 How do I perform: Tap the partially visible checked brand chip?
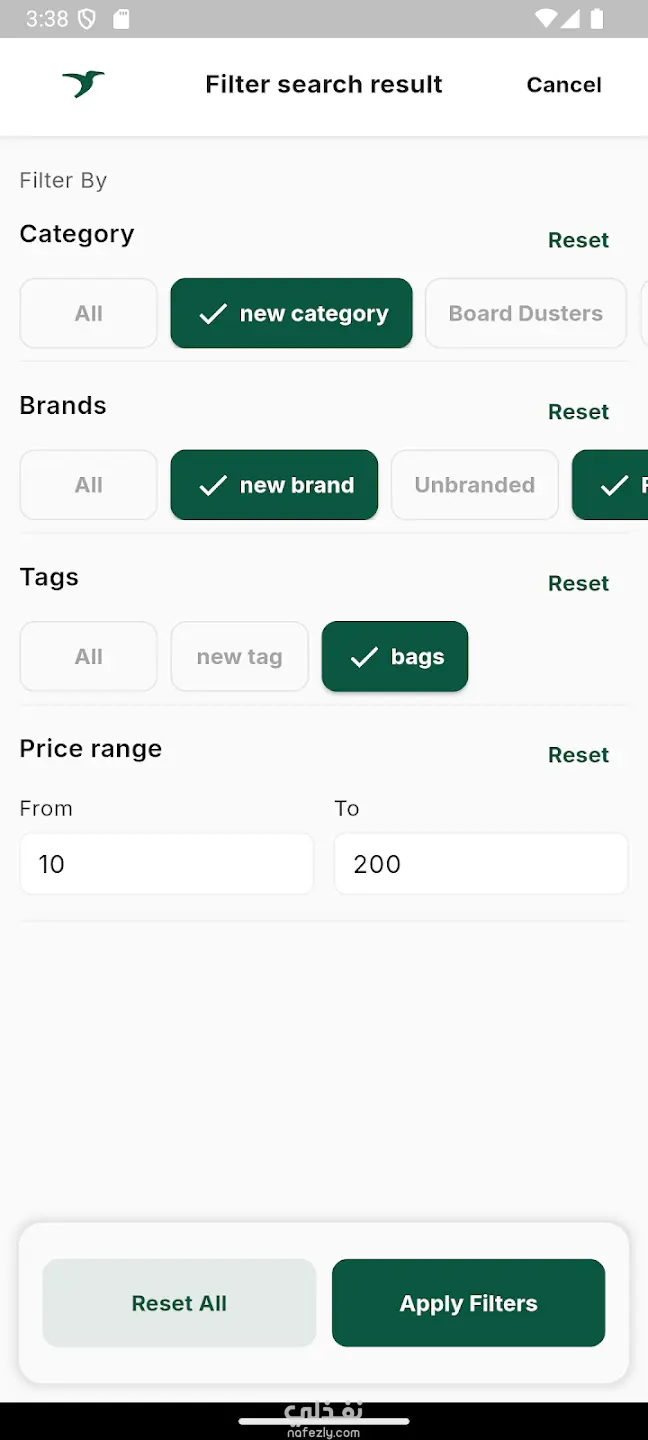click(x=612, y=486)
